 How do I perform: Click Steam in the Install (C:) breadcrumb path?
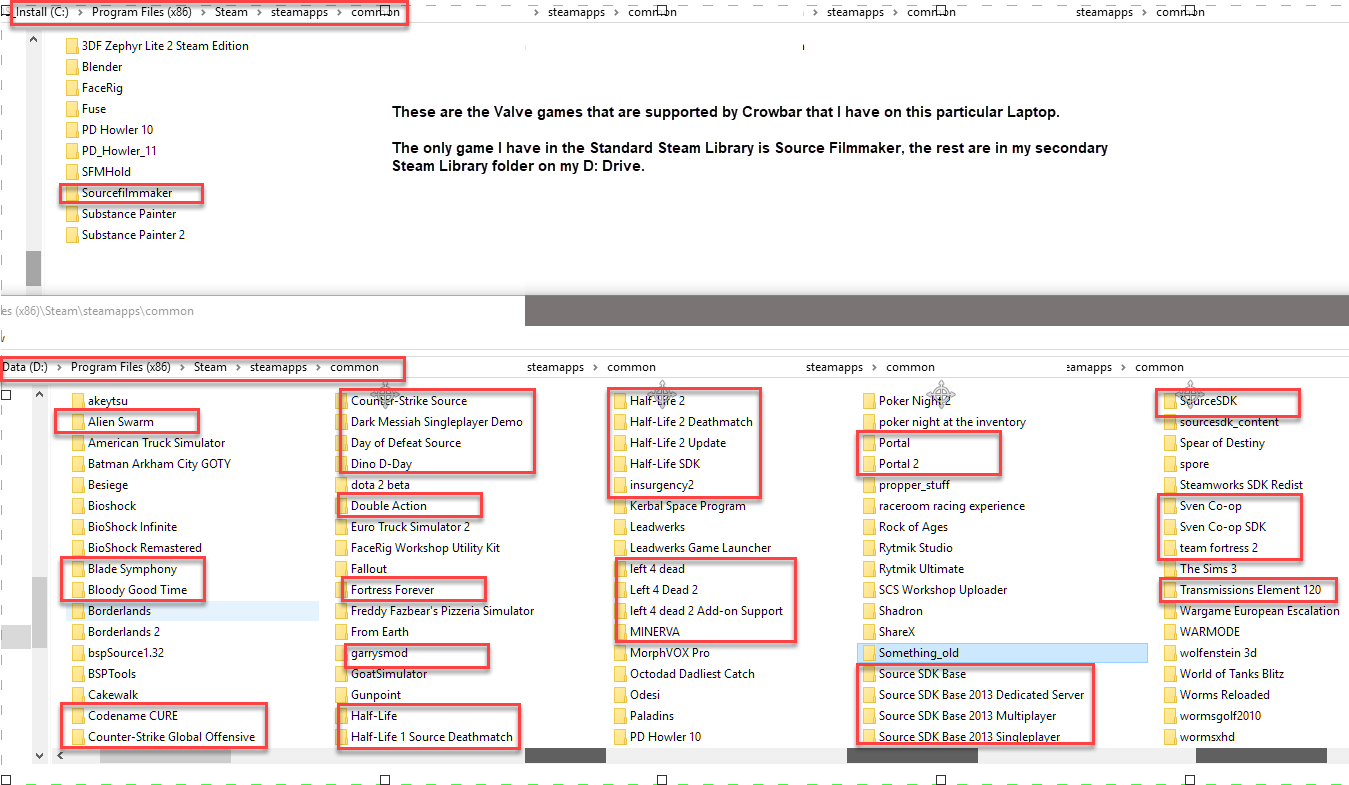pos(231,13)
